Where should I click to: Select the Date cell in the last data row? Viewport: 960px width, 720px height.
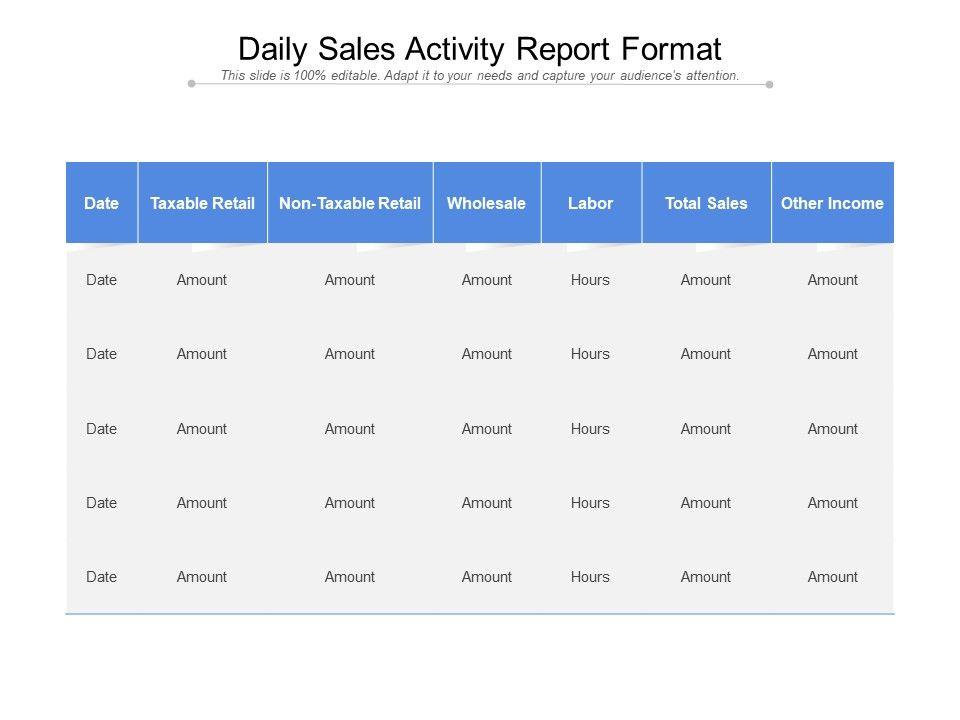[102, 577]
